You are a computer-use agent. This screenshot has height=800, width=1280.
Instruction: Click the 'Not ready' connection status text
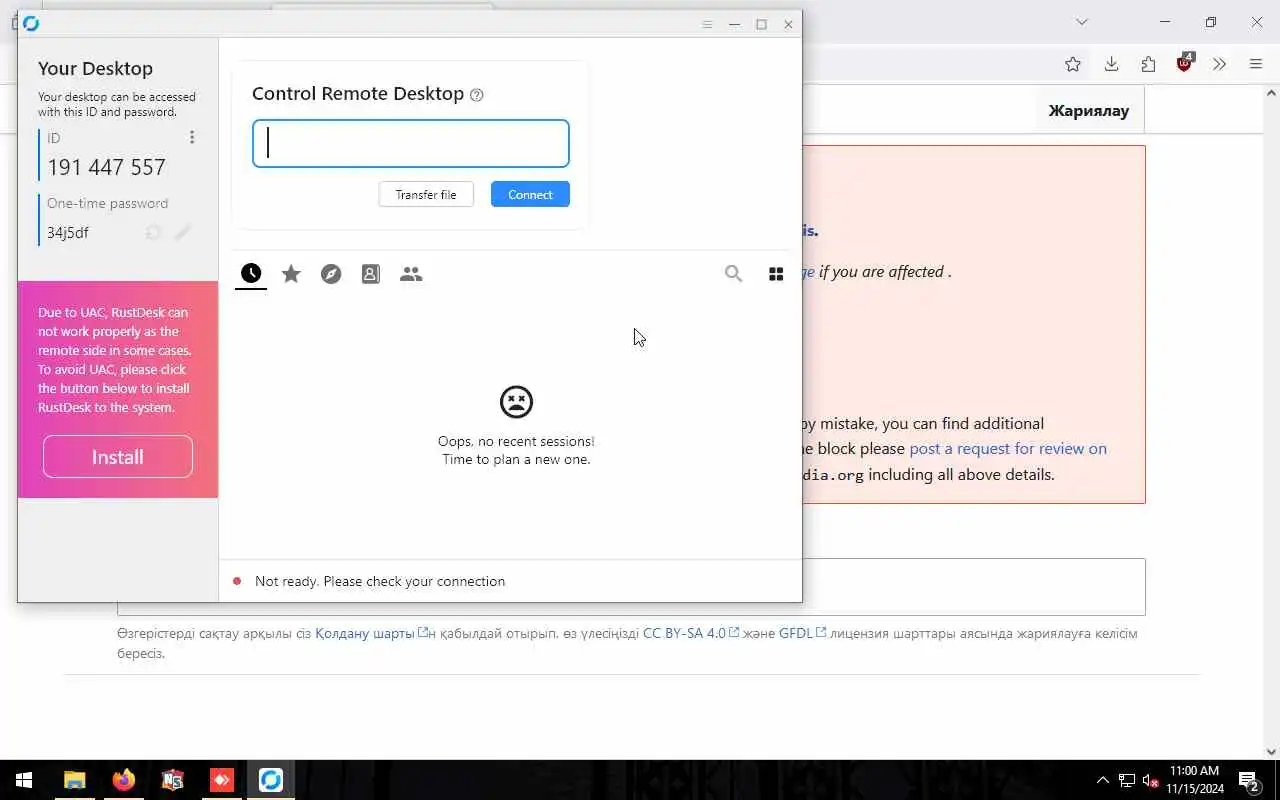[x=380, y=581]
